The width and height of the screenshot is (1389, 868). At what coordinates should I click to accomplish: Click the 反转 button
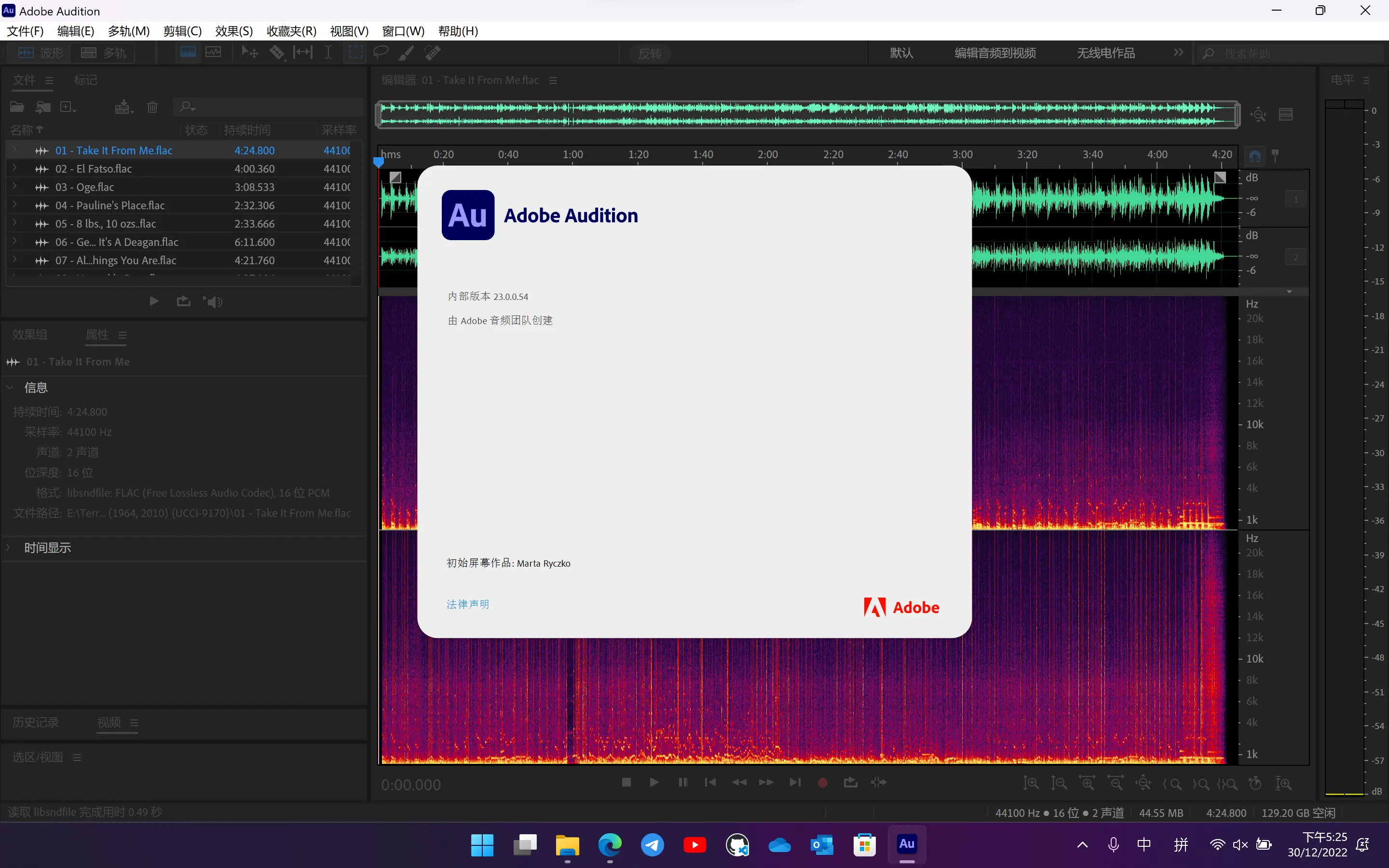point(650,54)
